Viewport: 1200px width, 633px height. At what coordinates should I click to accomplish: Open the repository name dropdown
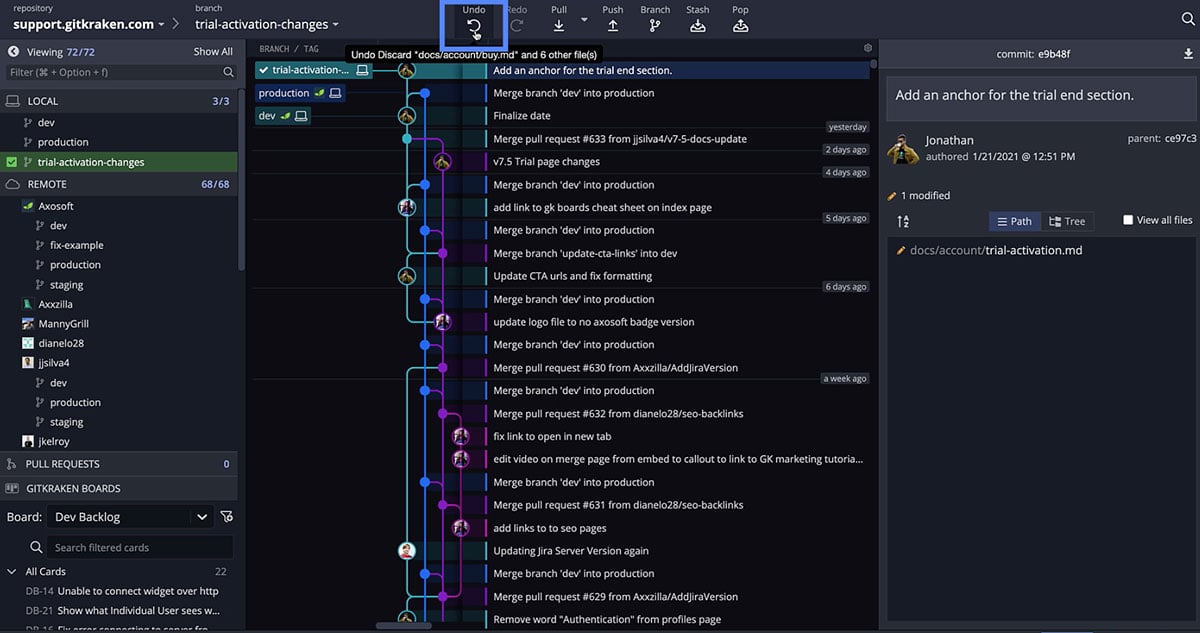91,24
